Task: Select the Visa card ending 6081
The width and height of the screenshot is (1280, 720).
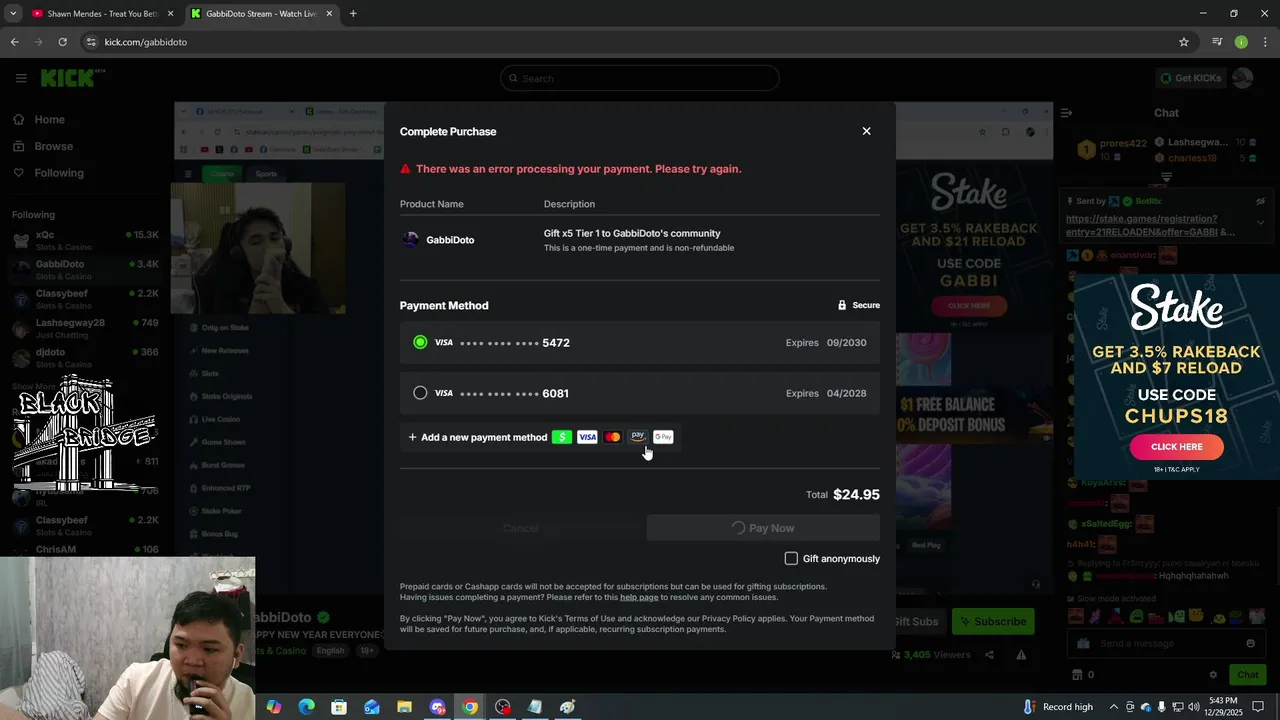Action: pyautogui.click(x=640, y=393)
